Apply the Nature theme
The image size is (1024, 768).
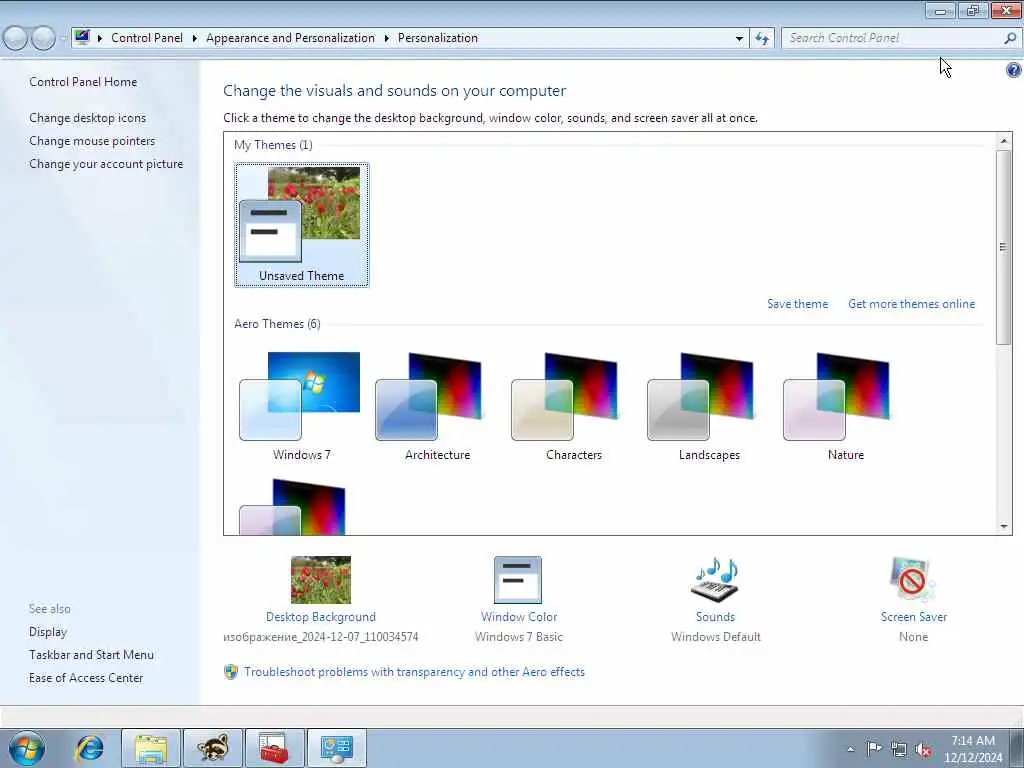(x=845, y=406)
